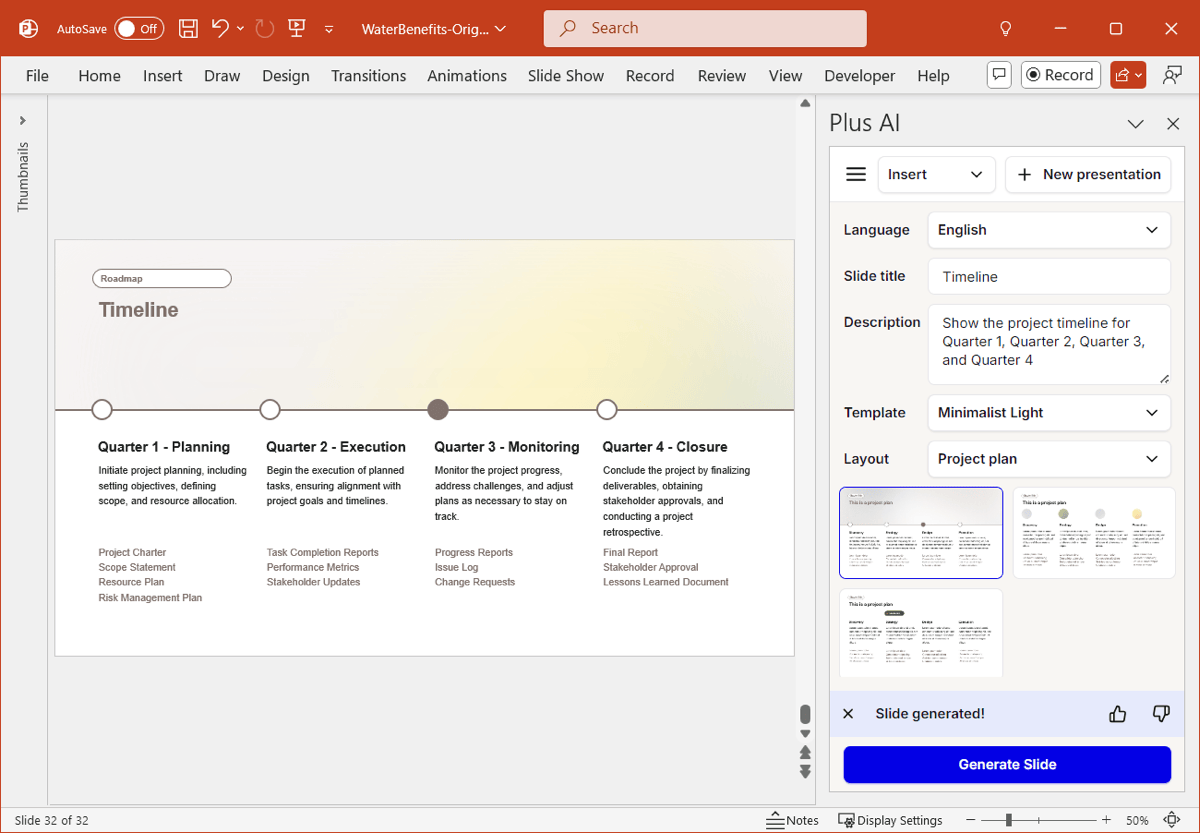Viewport: 1200px width, 833px height.
Task: Click the fit slide to window icon
Action: (1172, 820)
